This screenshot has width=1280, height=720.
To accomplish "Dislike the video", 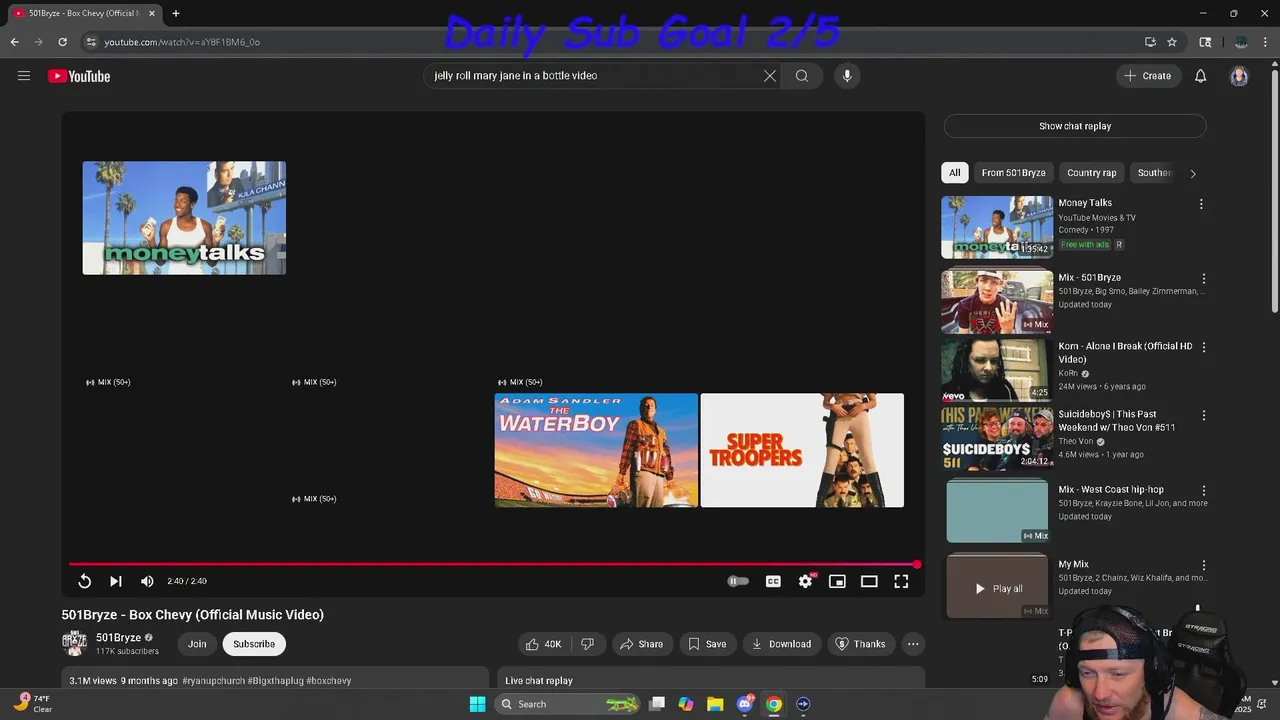I will (588, 644).
